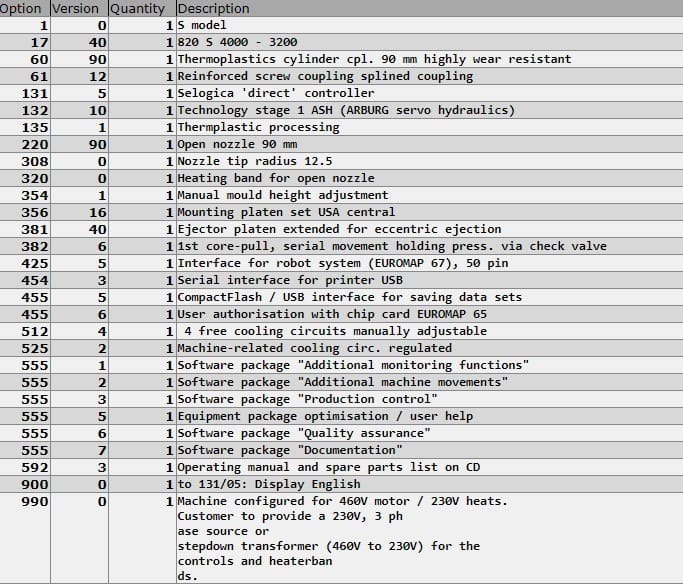
Task: Select Software package "Production control" row
Action: (342, 399)
